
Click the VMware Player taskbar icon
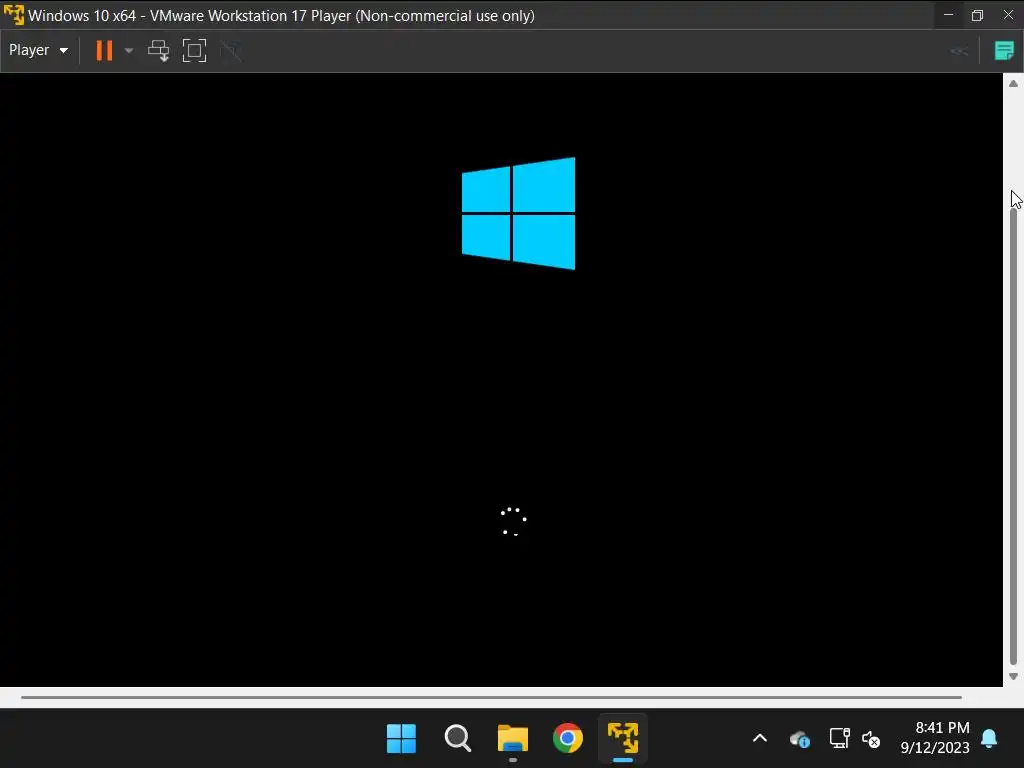point(623,739)
